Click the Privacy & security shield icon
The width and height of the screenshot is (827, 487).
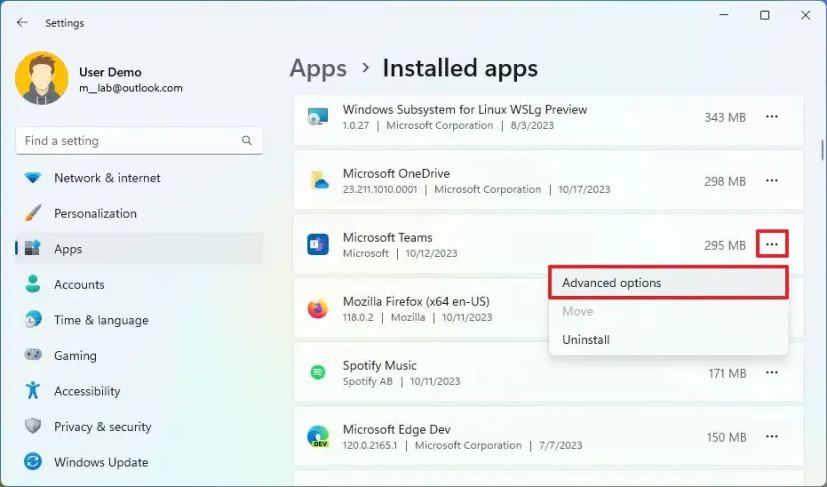[33, 426]
